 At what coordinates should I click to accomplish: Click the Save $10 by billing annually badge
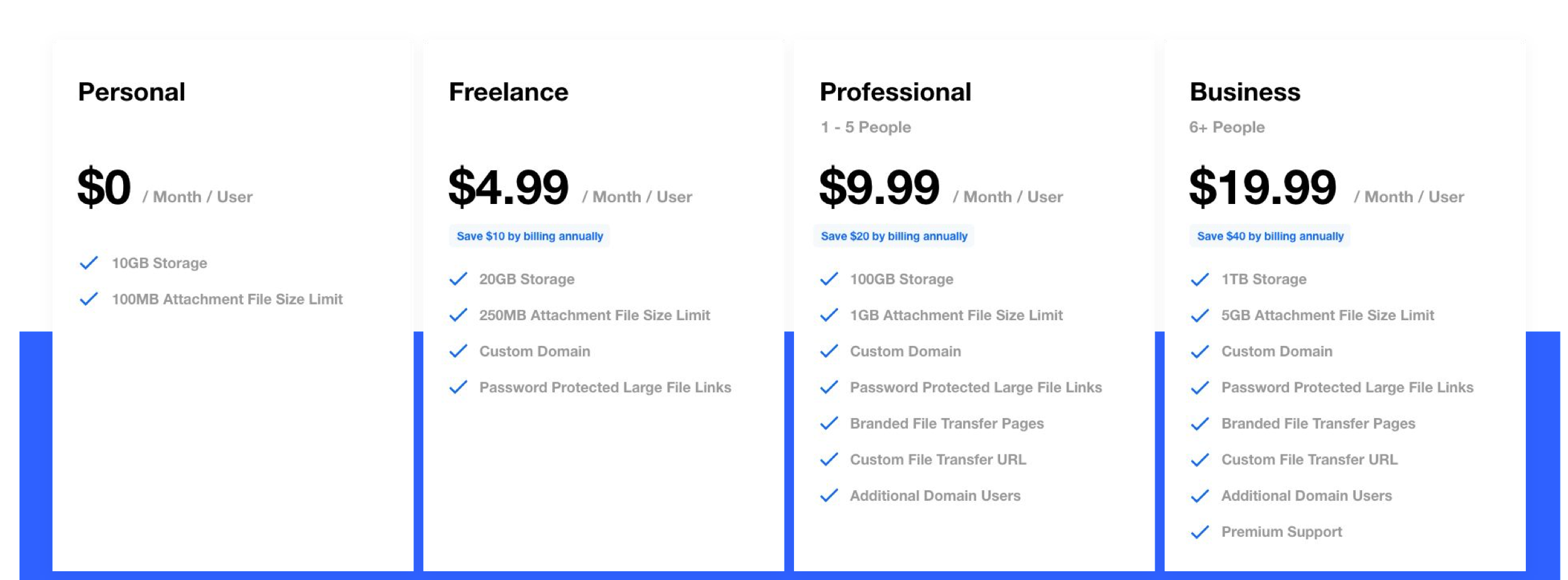click(530, 236)
